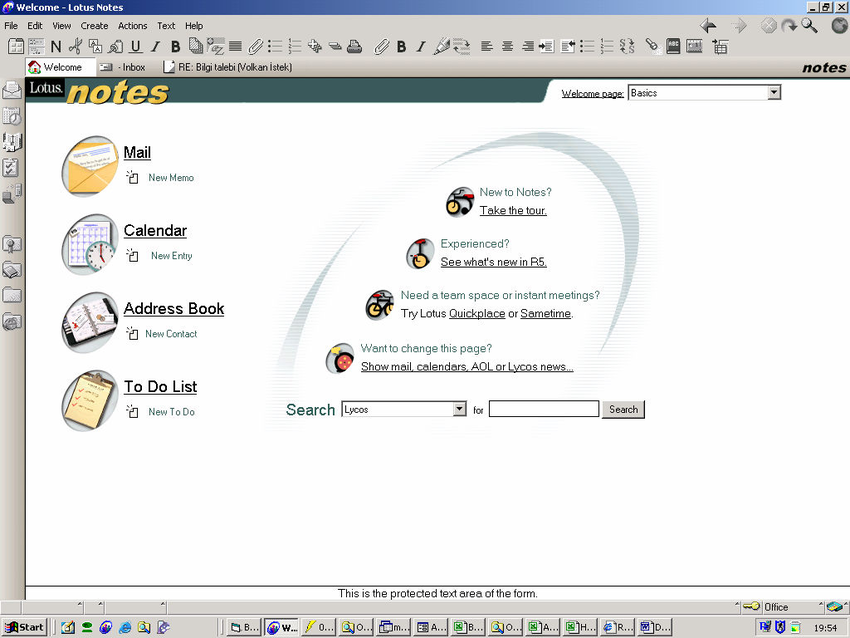Click the Stop navigation icon

pyautogui.click(x=768, y=25)
